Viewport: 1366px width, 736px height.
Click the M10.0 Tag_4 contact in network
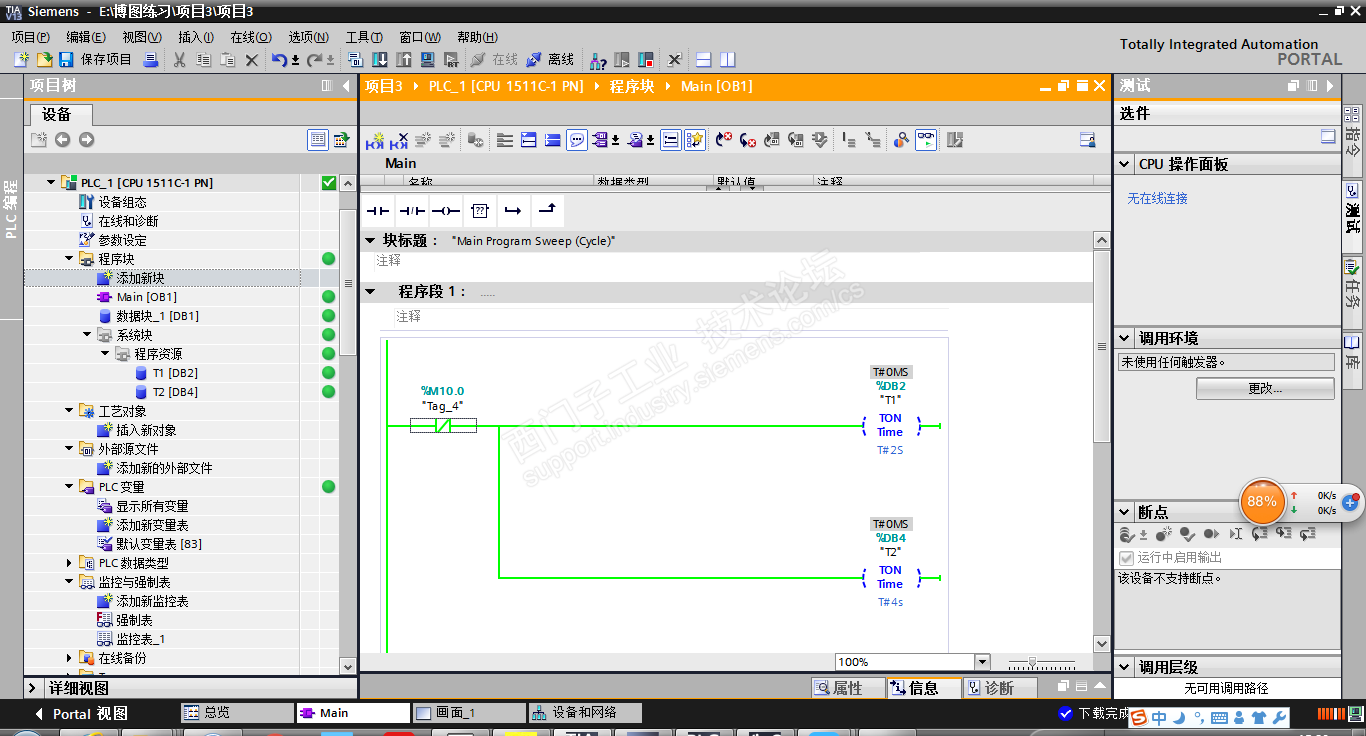pyautogui.click(x=443, y=426)
